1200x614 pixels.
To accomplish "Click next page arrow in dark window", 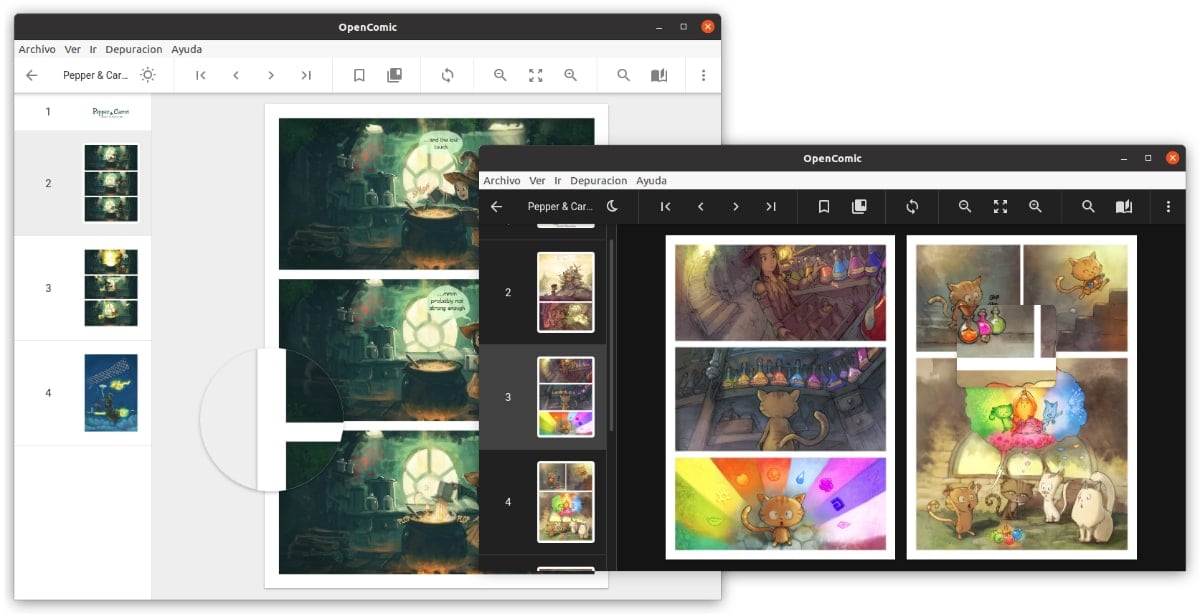I will point(736,206).
